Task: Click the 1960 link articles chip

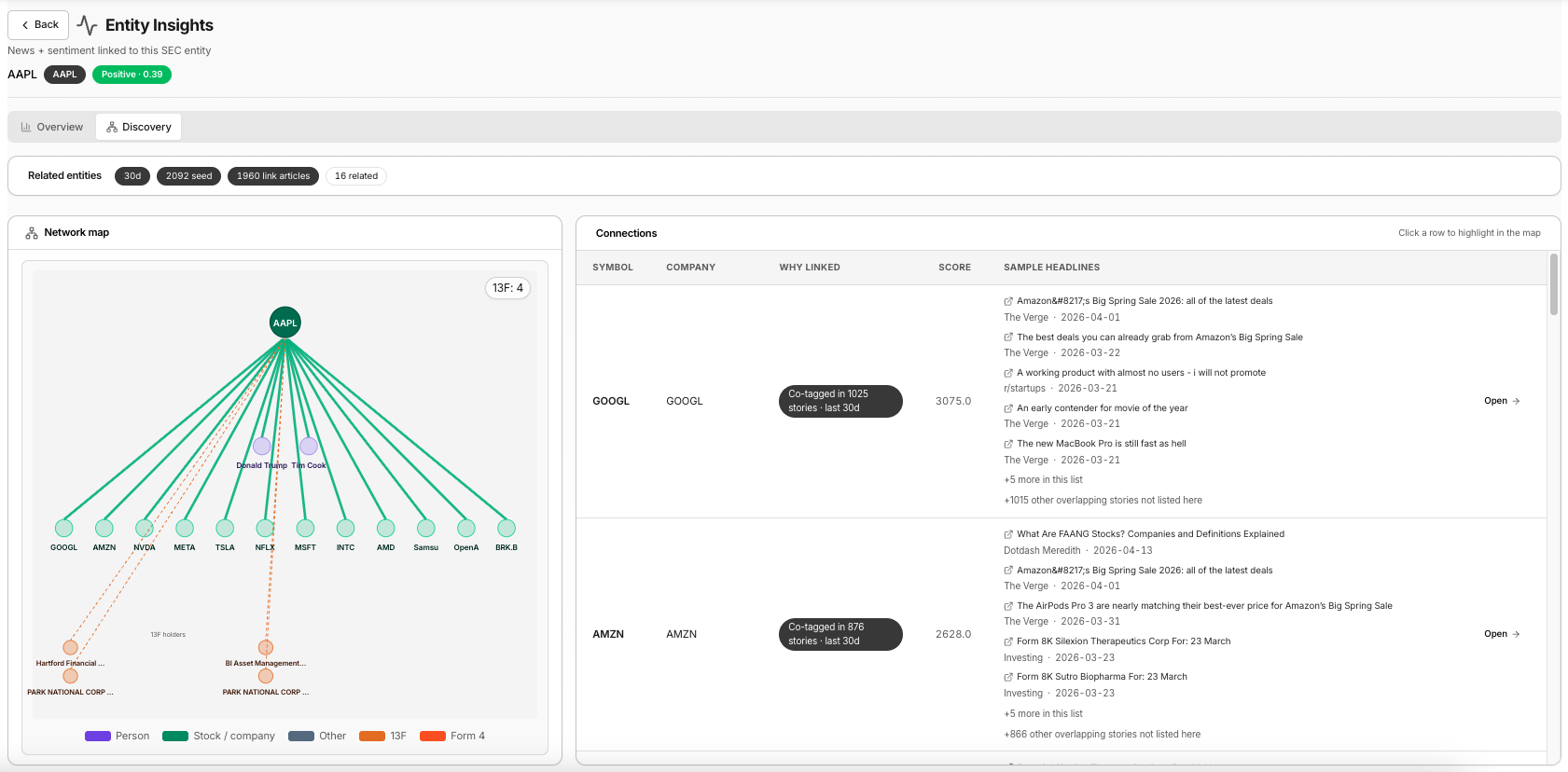Action: click(x=273, y=176)
